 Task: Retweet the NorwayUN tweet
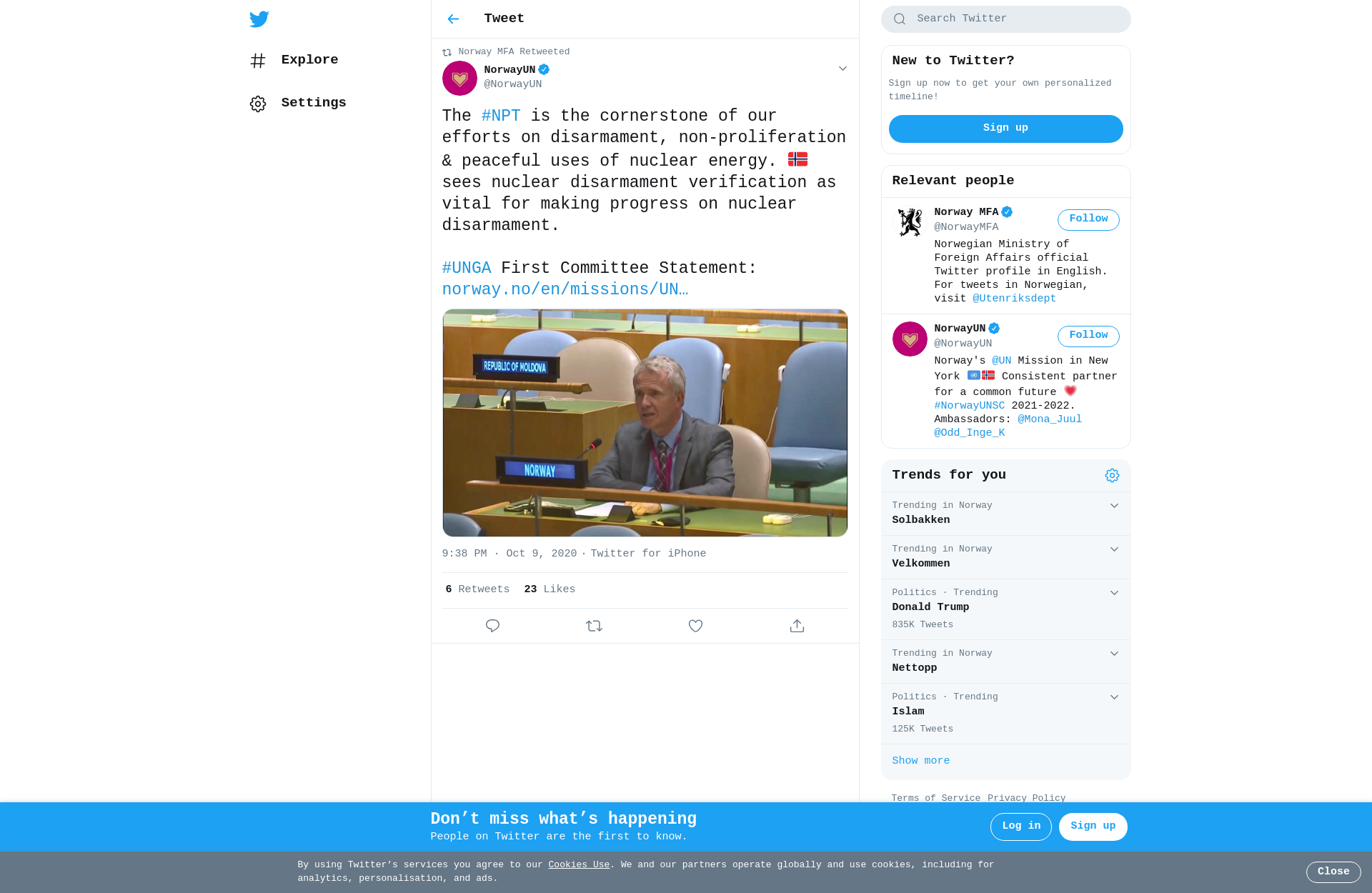594,626
